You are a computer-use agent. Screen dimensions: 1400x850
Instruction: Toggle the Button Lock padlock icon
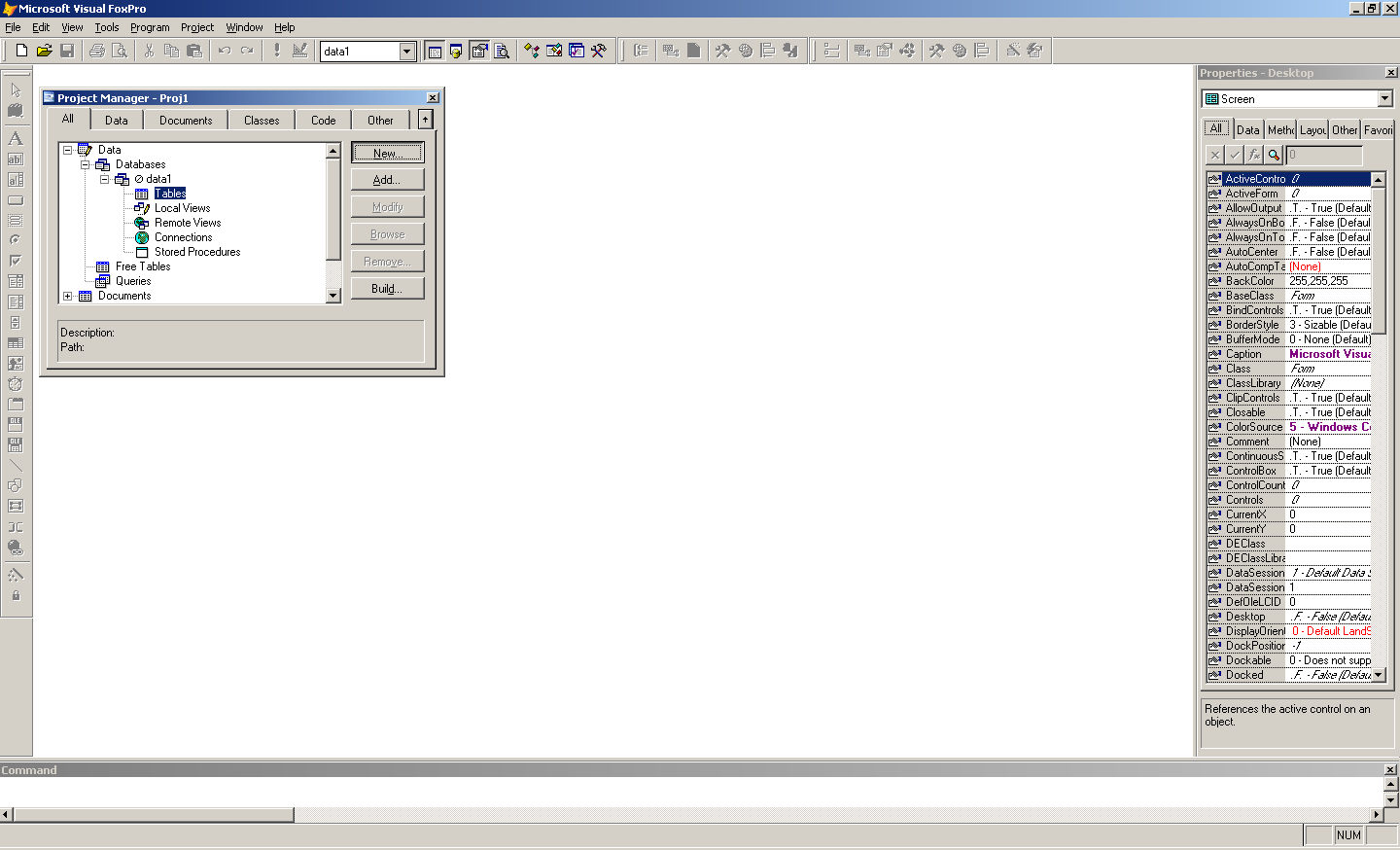click(x=16, y=595)
